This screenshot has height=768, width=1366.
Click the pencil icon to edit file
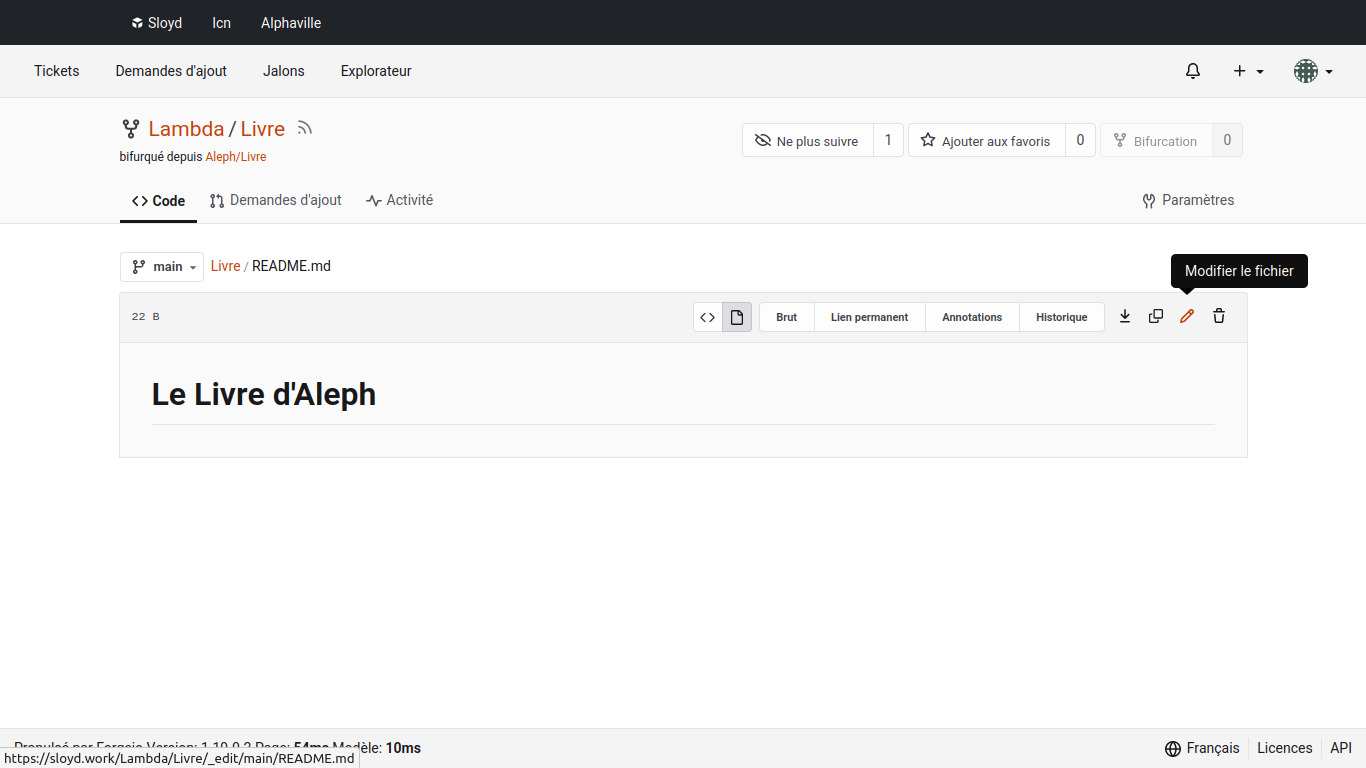[x=1187, y=317]
